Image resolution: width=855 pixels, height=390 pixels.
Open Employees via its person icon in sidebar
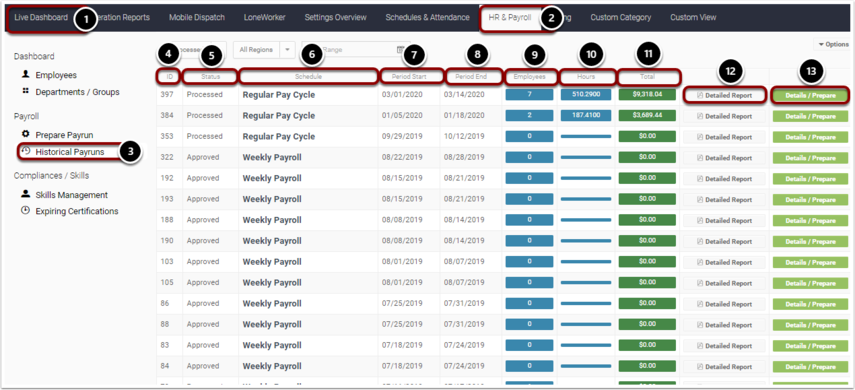[x=25, y=75]
